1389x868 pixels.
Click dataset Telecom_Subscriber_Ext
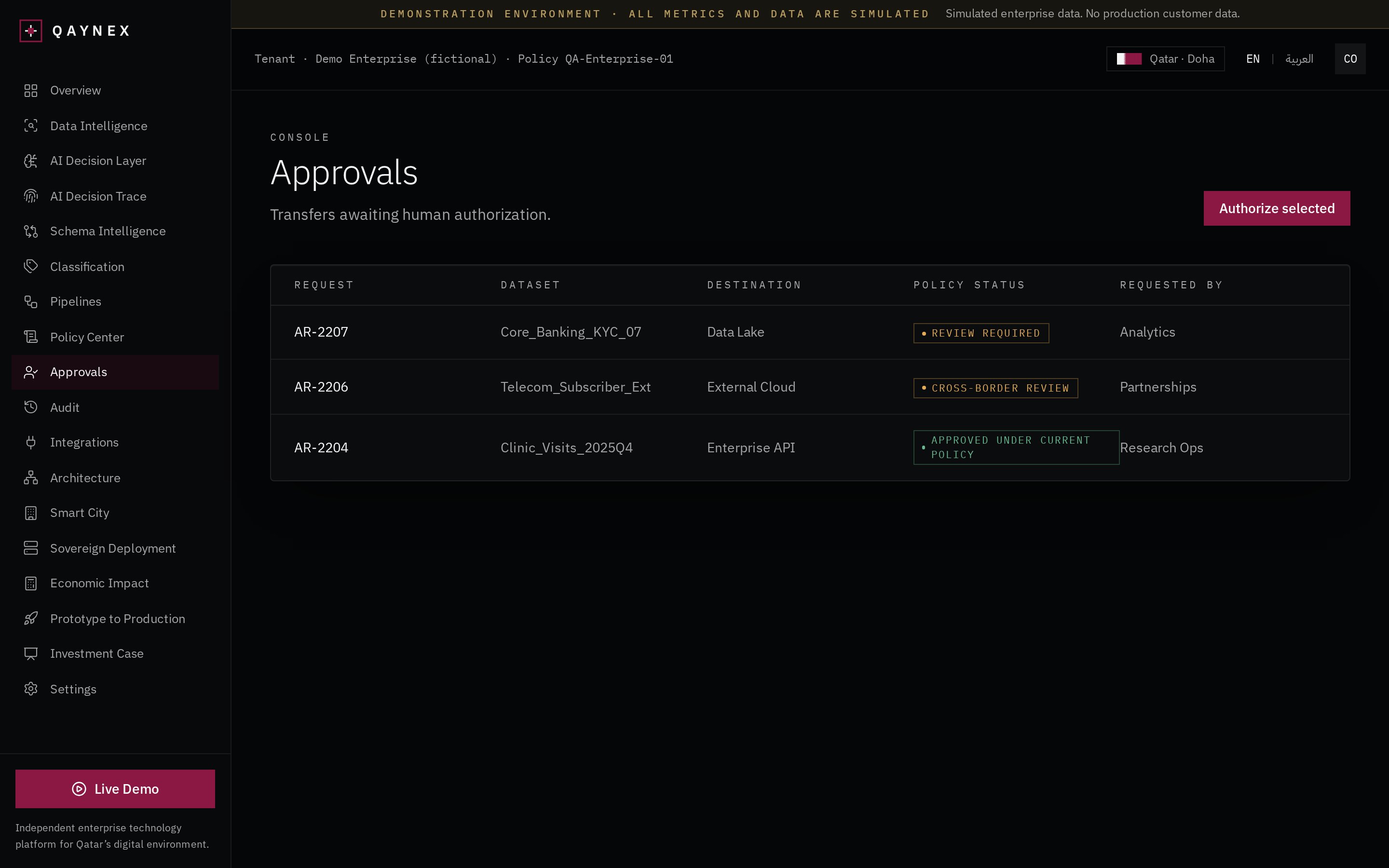pos(575,387)
